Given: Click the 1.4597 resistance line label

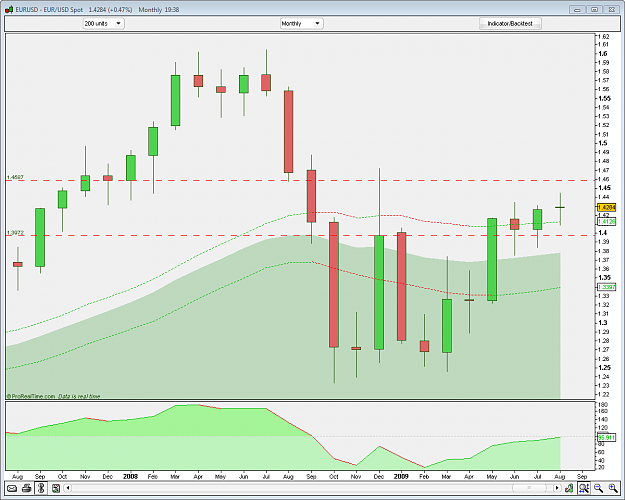Looking at the screenshot, I should tap(16, 177).
